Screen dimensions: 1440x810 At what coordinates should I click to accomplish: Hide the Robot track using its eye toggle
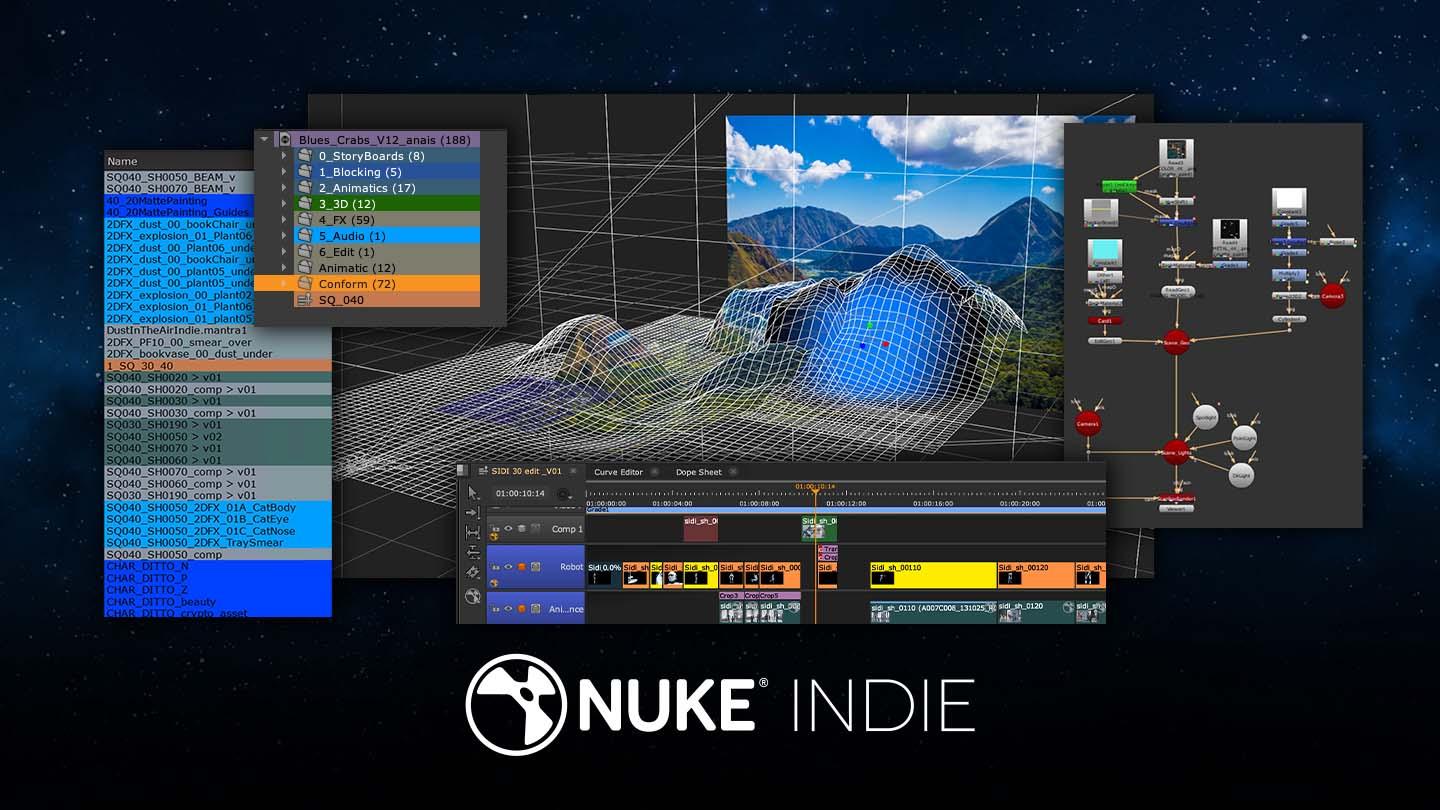508,566
